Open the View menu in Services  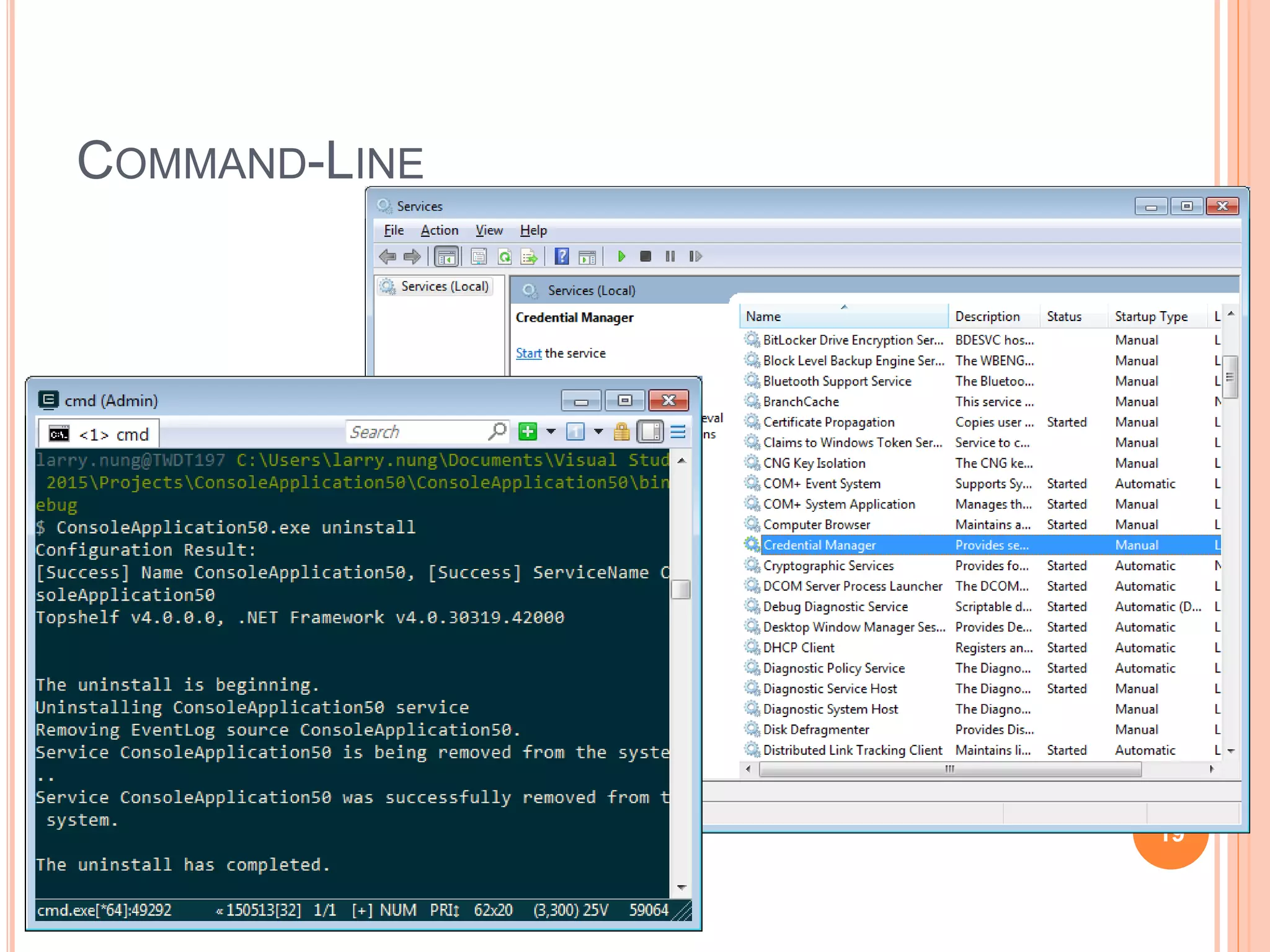[x=489, y=231]
